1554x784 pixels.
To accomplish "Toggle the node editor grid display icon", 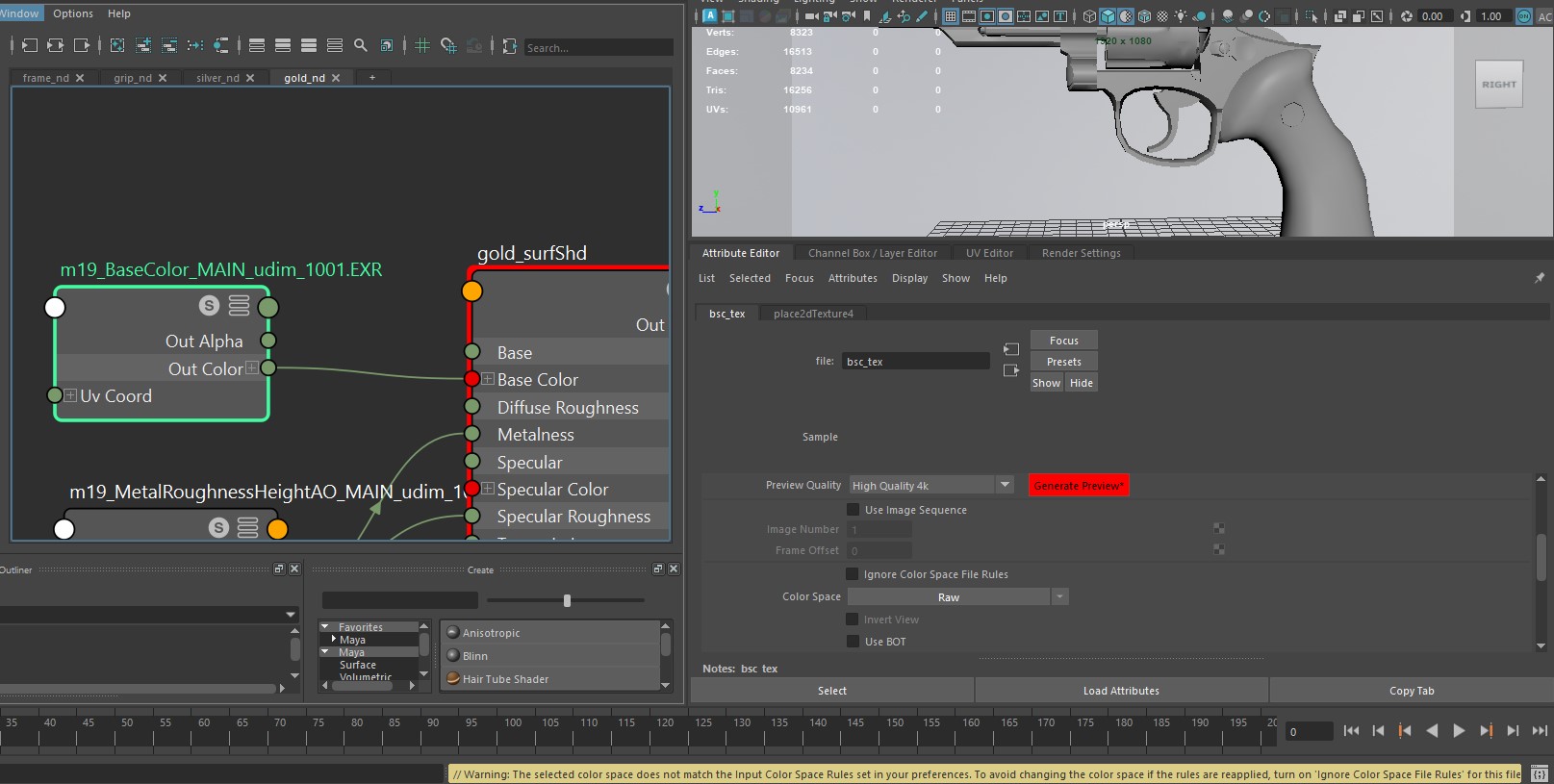I will point(422,45).
